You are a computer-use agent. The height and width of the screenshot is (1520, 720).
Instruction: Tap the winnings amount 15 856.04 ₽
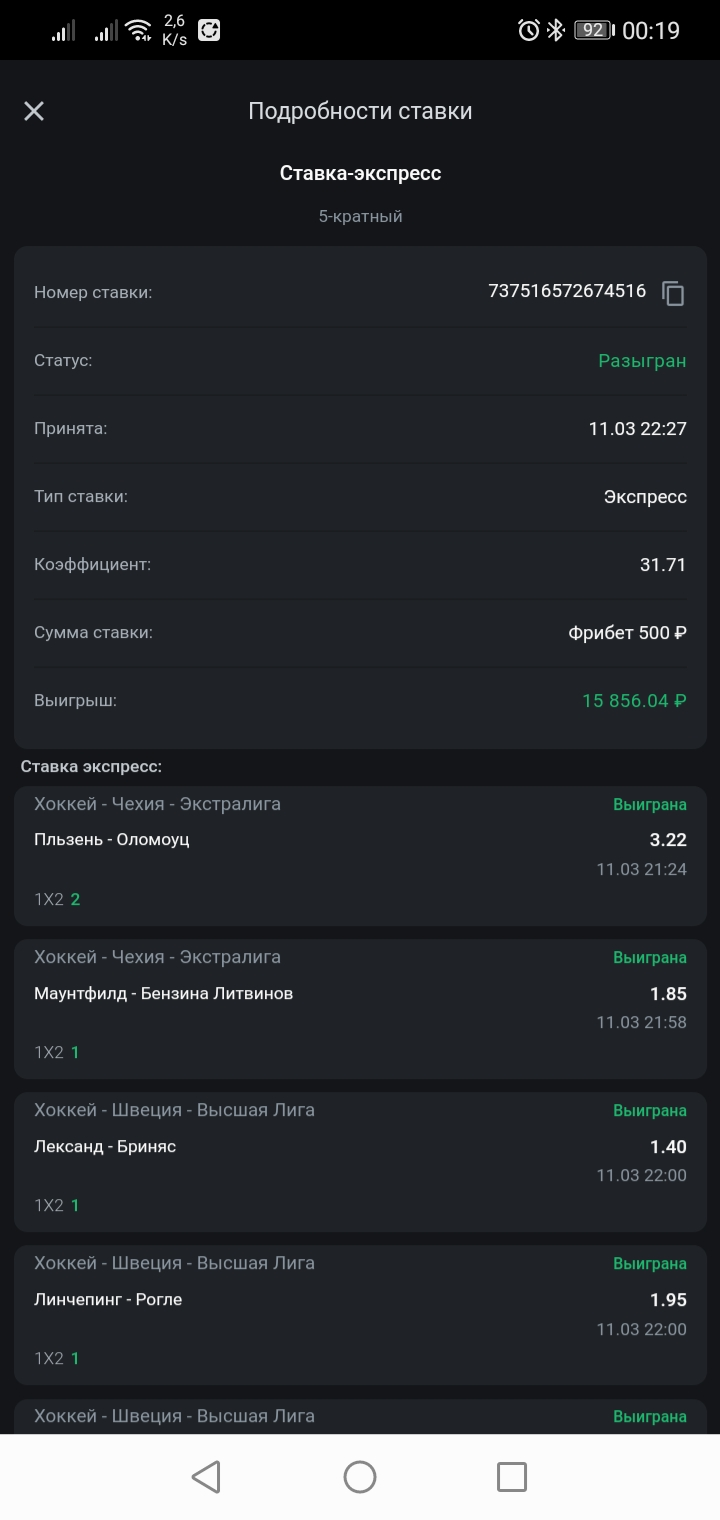coord(634,701)
